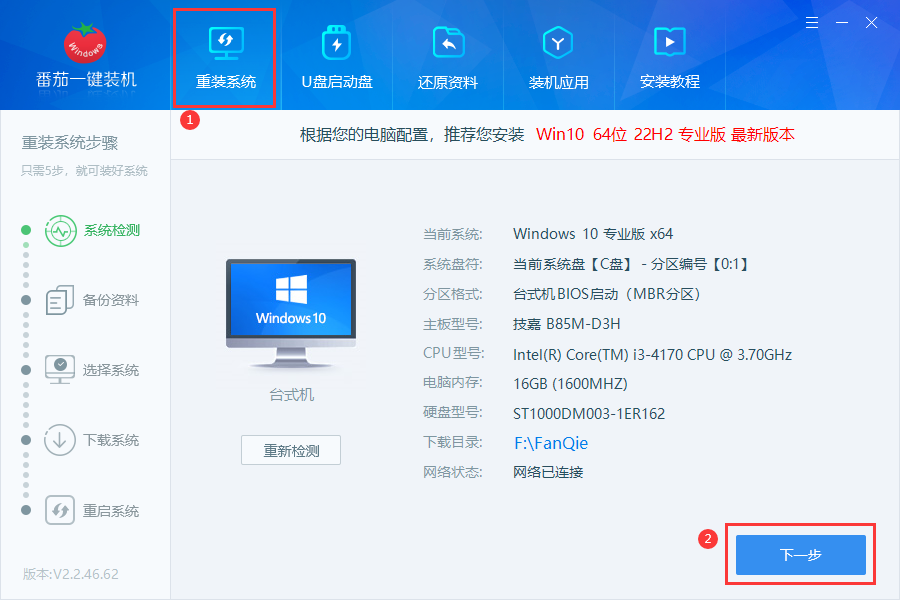Click the 番茄一键装机 app title
Viewport: 900px width, 600px height.
coord(87,80)
